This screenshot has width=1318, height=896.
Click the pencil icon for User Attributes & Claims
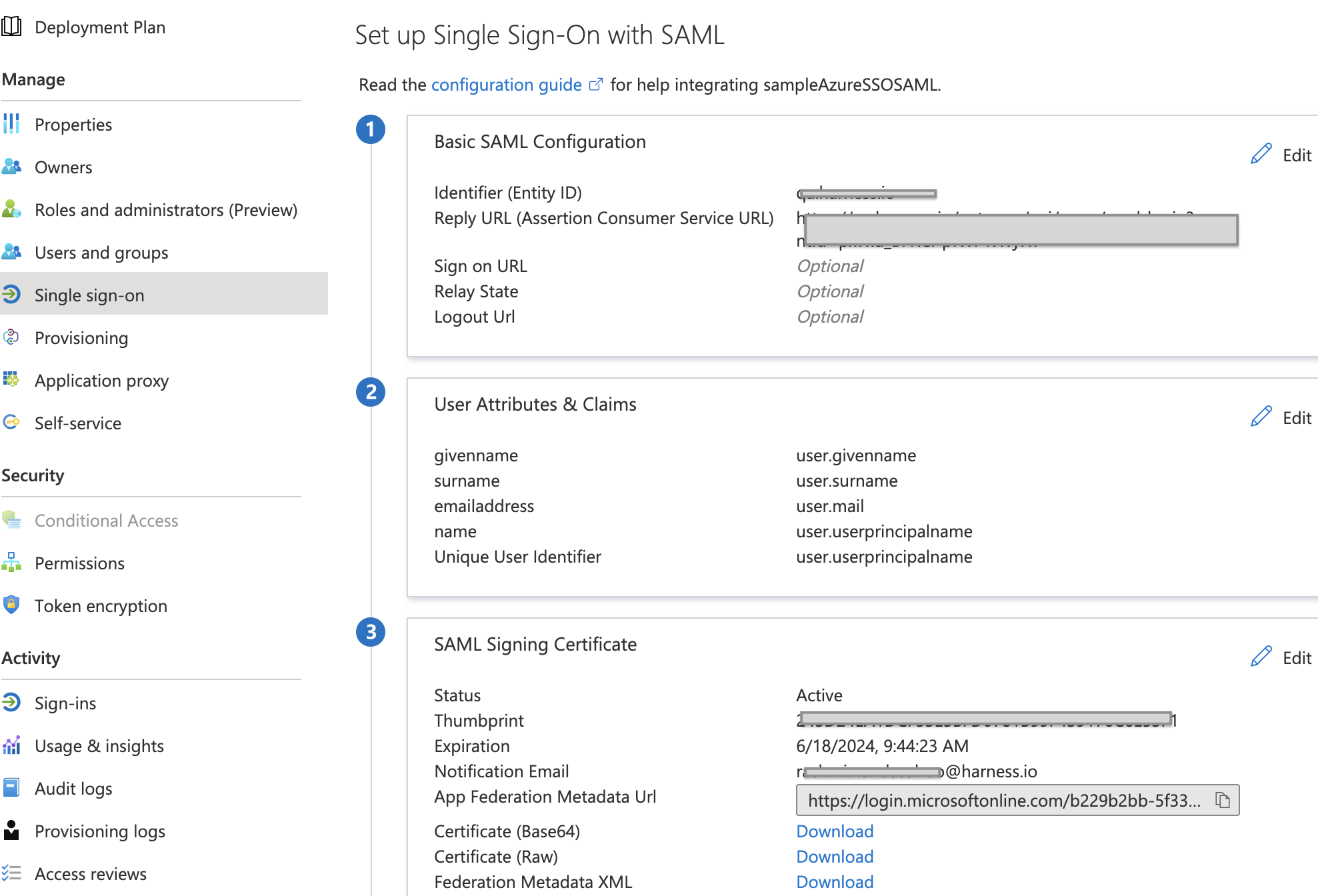coord(1261,417)
